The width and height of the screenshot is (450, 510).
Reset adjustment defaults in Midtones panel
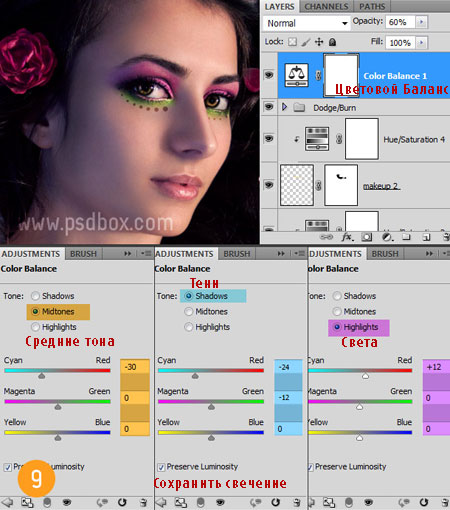(122, 502)
